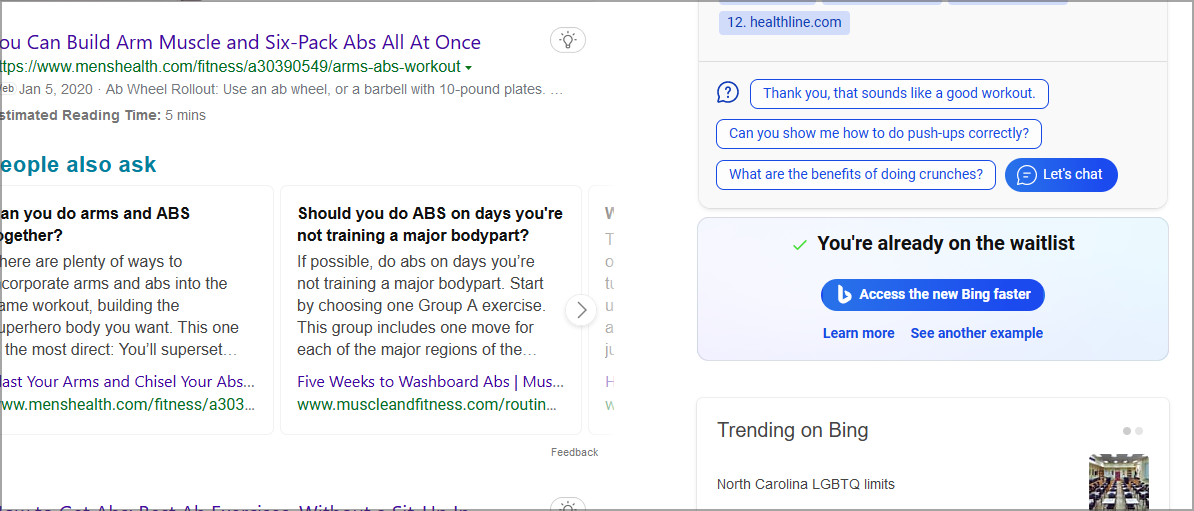Click North Carolina LGBTQ limits trending item
The width and height of the screenshot is (1194, 511).
(x=806, y=484)
